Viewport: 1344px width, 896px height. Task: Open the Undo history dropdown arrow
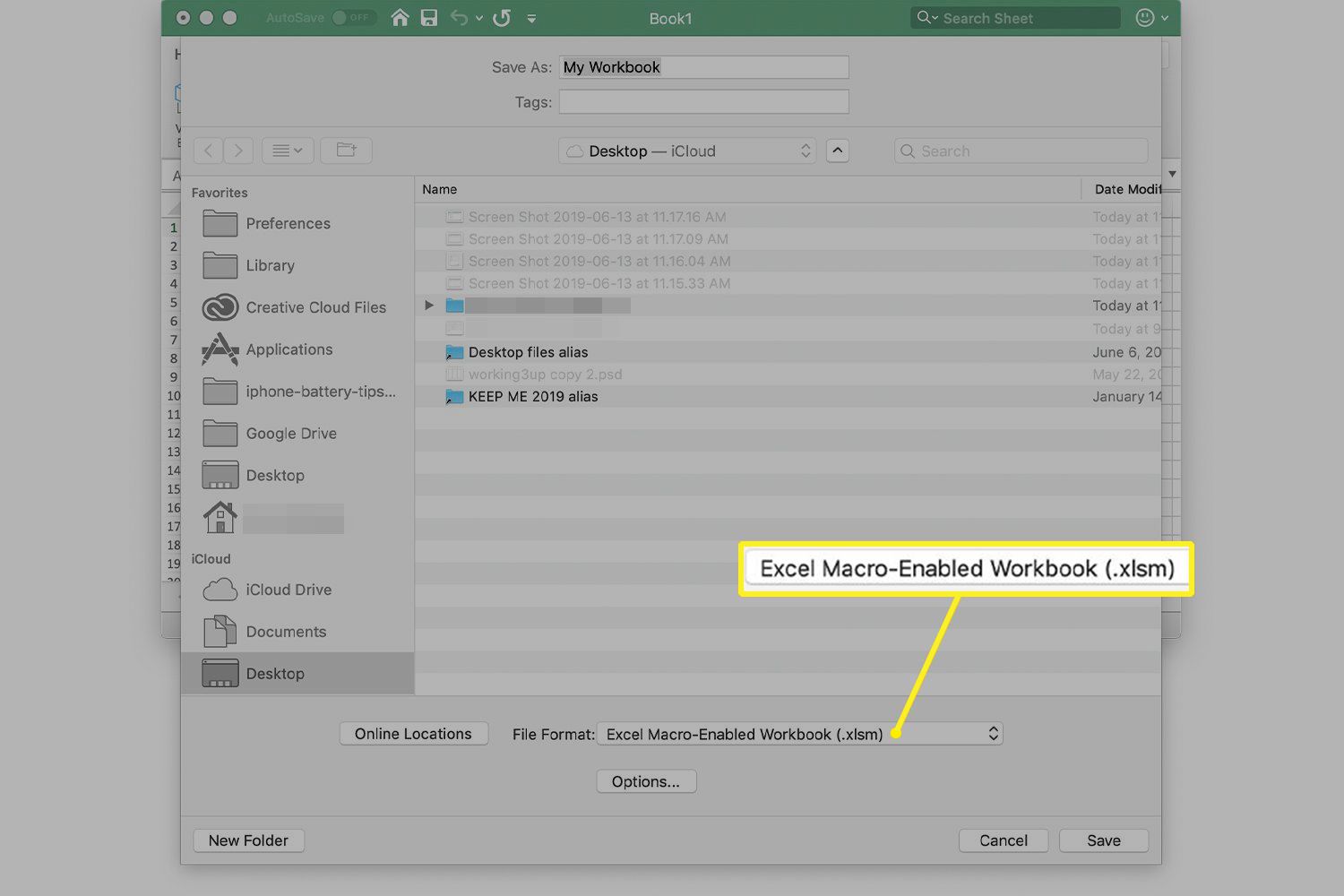479,19
